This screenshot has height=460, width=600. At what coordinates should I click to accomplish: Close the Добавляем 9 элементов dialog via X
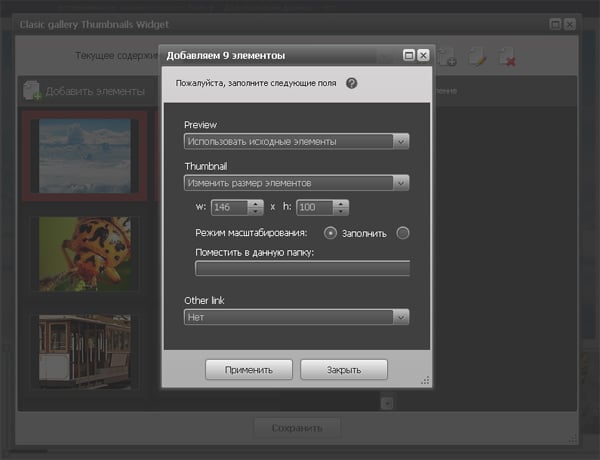pyautogui.click(x=423, y=55)
